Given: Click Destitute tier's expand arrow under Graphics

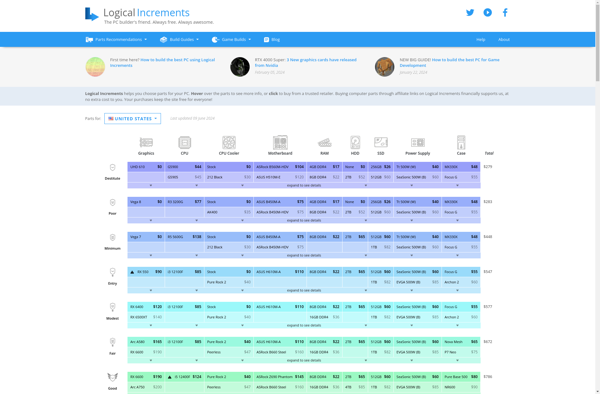Looking at the screenshot, I should [x=151, y=186].
